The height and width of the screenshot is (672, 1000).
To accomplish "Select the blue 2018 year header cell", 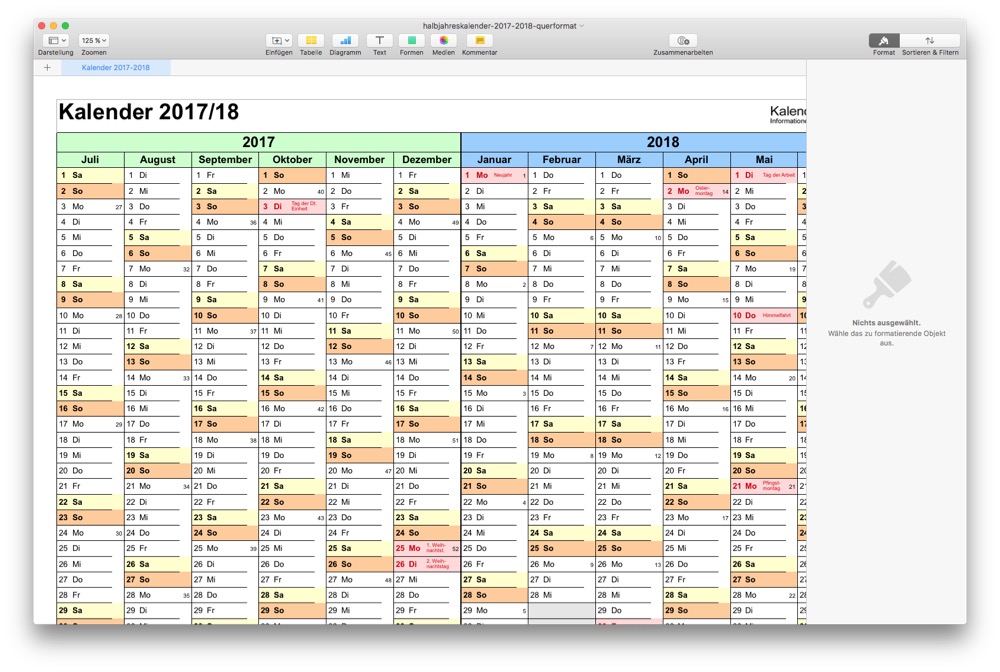I will 662,142.
